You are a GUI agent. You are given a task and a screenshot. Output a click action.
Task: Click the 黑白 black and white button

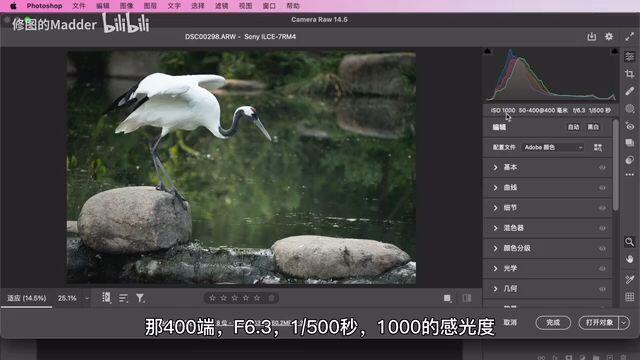coord(593,127)
